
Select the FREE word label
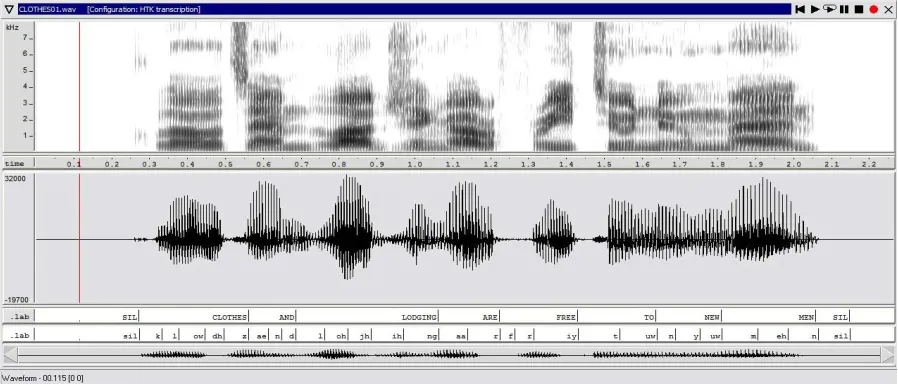click(566, 317)
